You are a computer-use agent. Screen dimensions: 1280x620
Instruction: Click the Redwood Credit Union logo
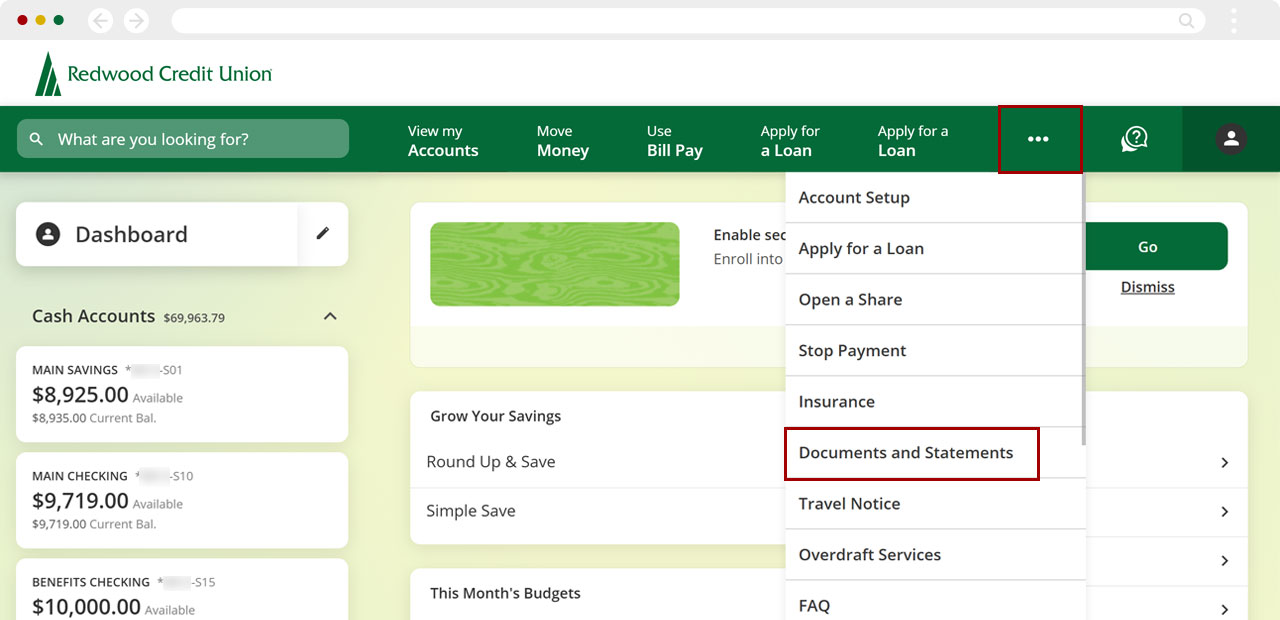[153, 74]
